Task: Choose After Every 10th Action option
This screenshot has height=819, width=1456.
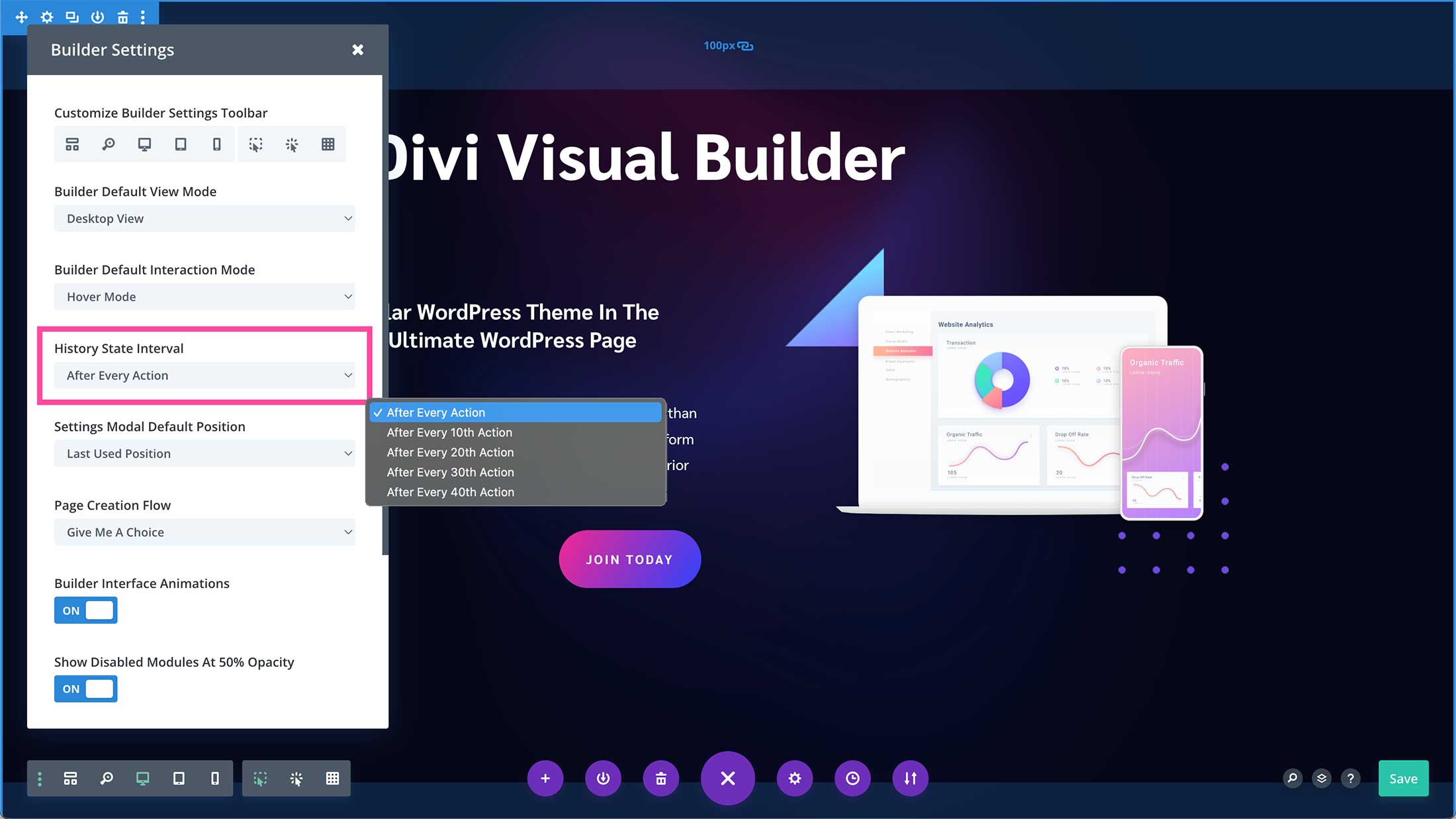Action: (x=449, y=432)
